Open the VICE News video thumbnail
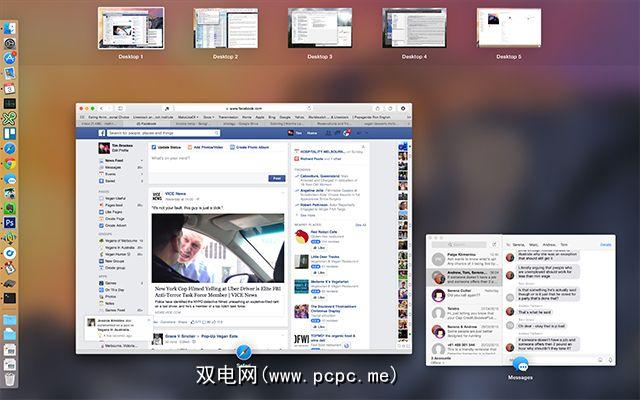Image resolution: width=640 pixels, height=400 pixels. click(218, 248)
